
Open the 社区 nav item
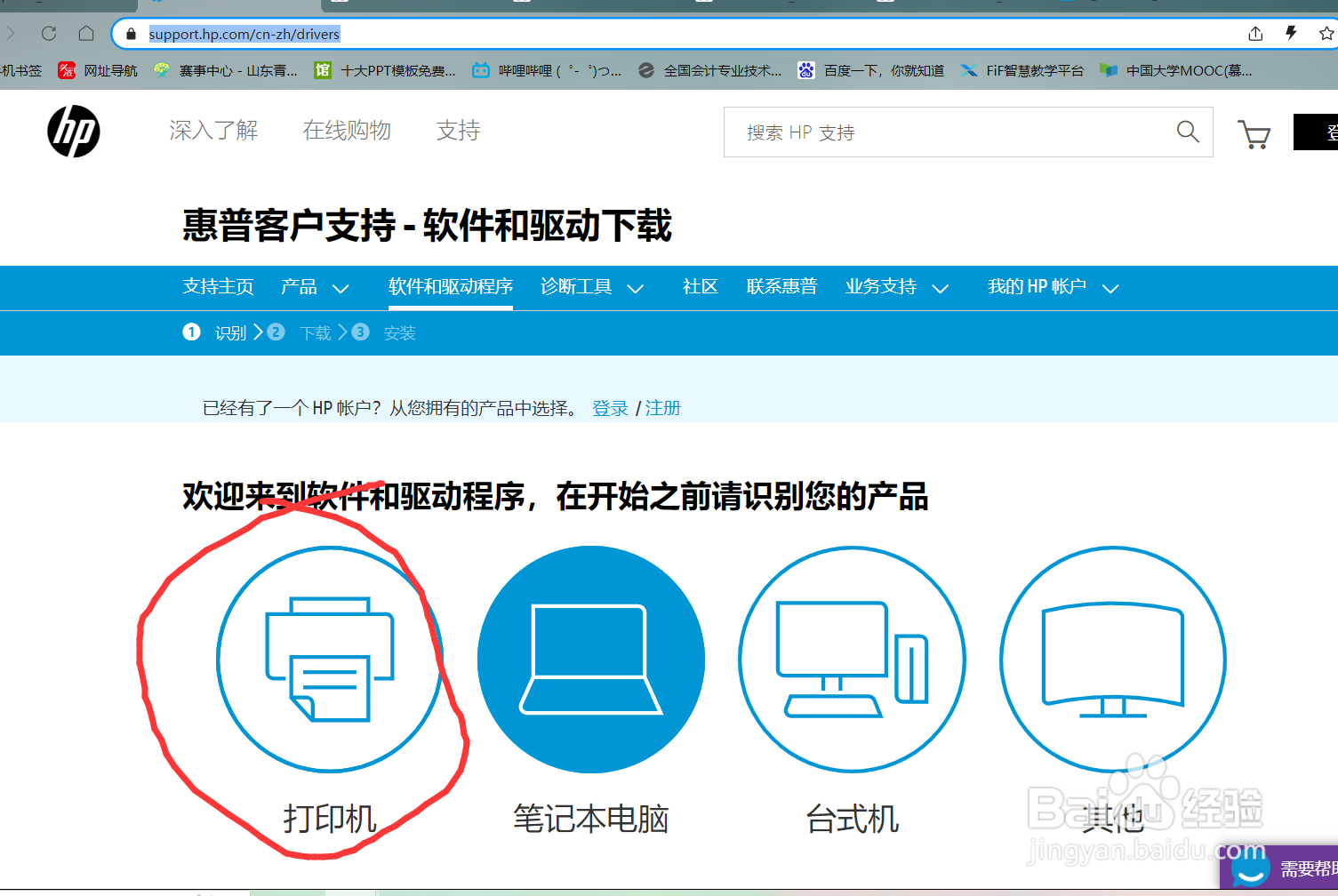coord(701,287)
